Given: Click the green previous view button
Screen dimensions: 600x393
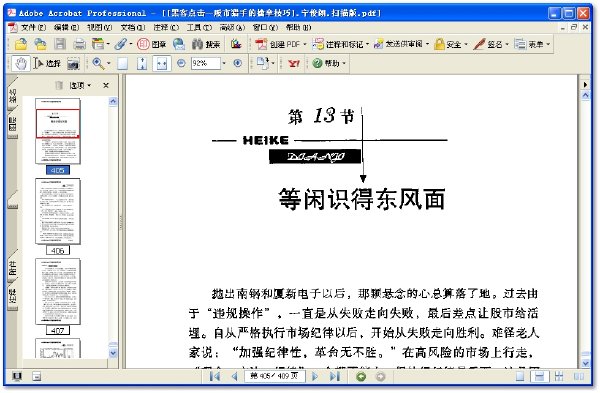Looking at the screenshot, I should 361,377.
